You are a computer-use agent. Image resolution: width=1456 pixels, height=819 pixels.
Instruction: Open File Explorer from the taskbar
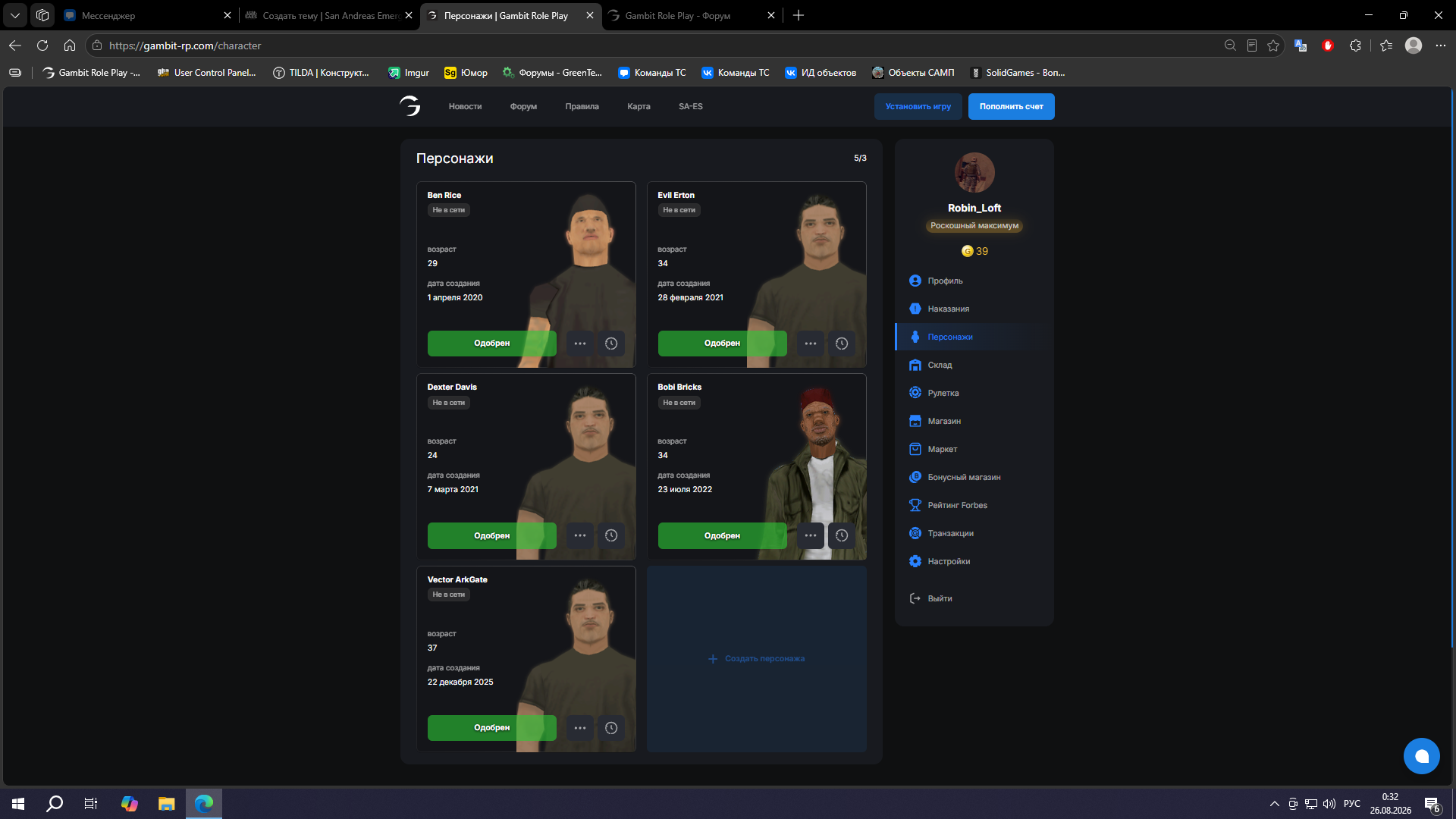166,804
